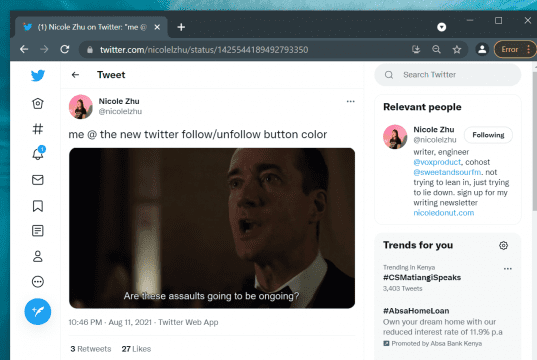Click the Error update button in Chrome
The image size is (537, 360).
[515, 49]
